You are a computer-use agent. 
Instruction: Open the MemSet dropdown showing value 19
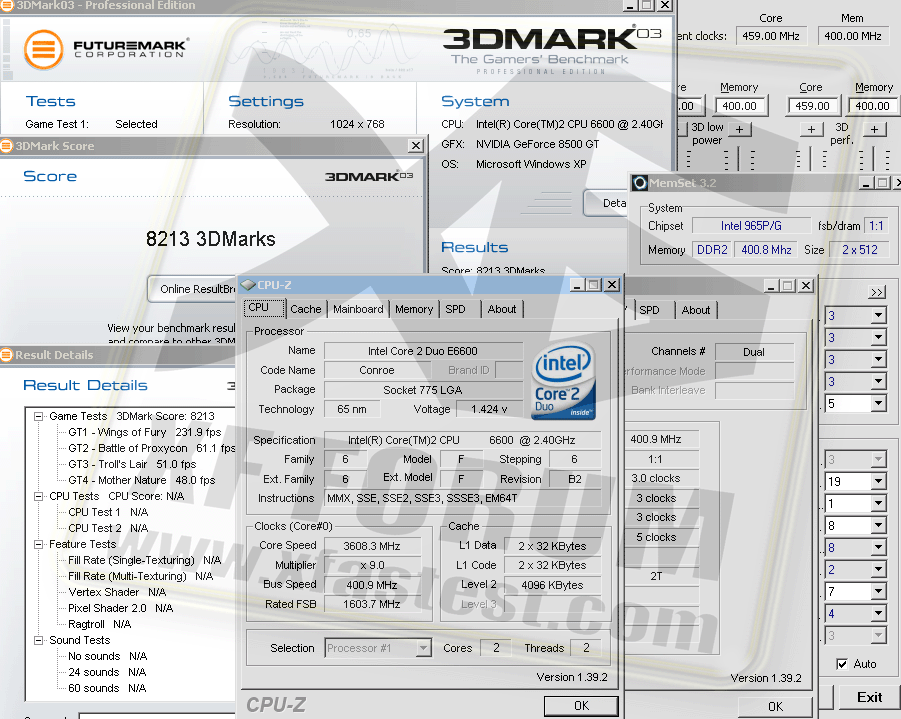click(x=878, y=482)
